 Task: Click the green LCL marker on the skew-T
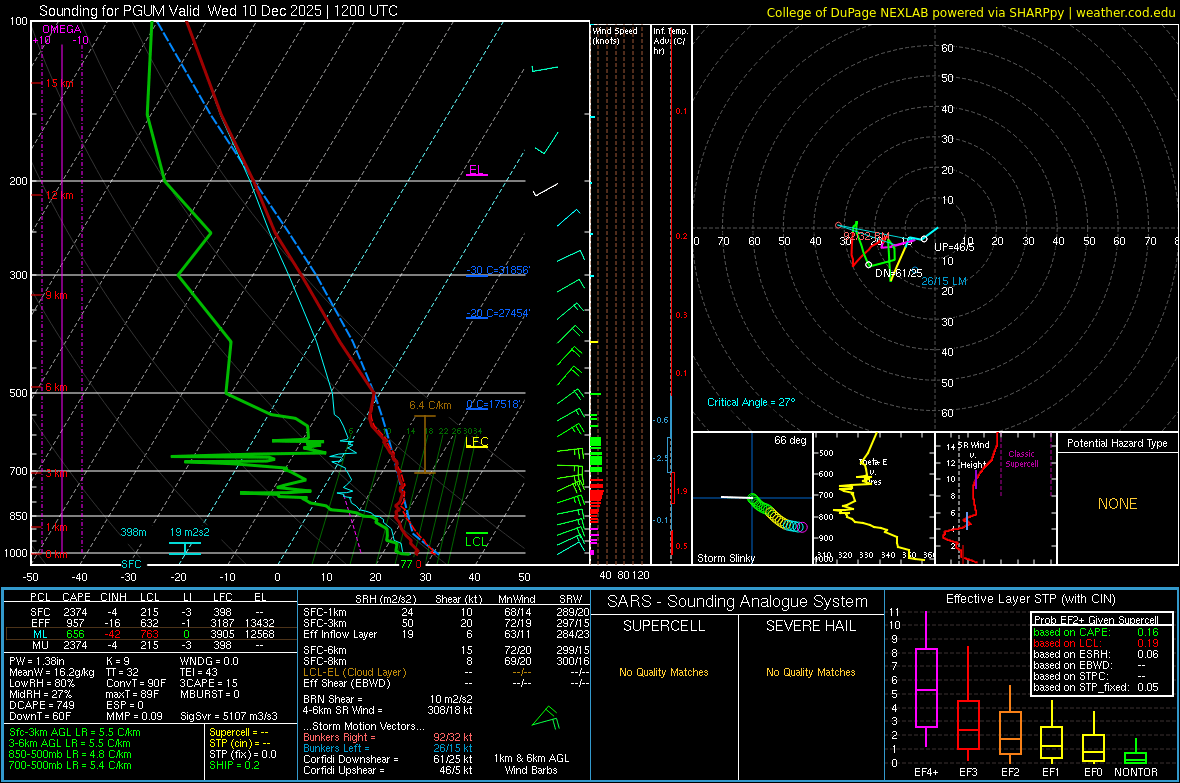click(476, 541)
